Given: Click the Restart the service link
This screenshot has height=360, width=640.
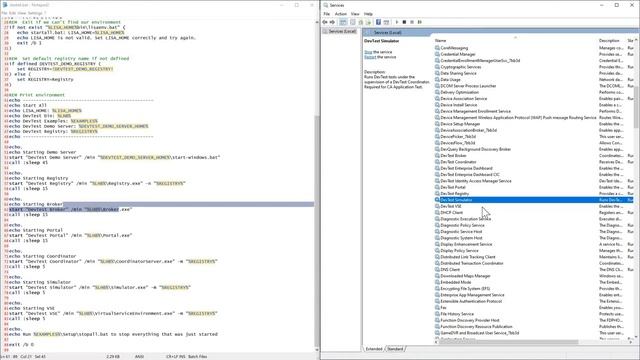Looking at the screenshot, I should coord(370,57).
